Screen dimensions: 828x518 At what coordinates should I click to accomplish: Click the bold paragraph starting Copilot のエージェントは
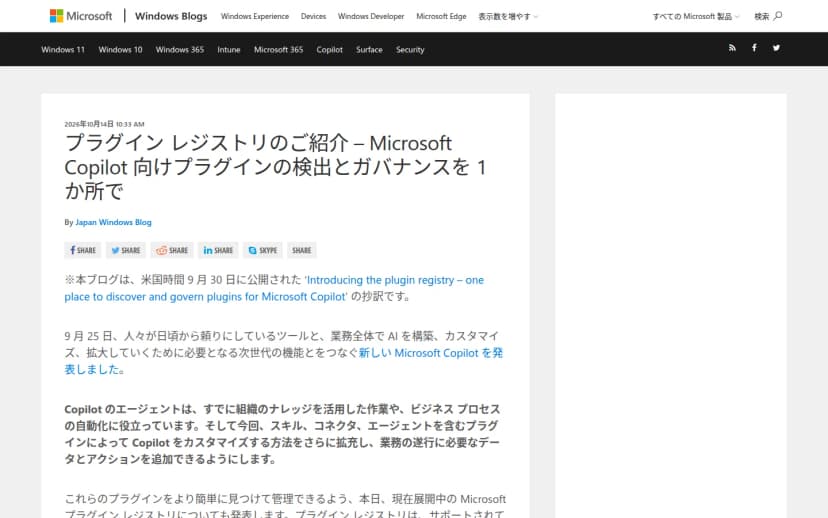tap(283, 434)
